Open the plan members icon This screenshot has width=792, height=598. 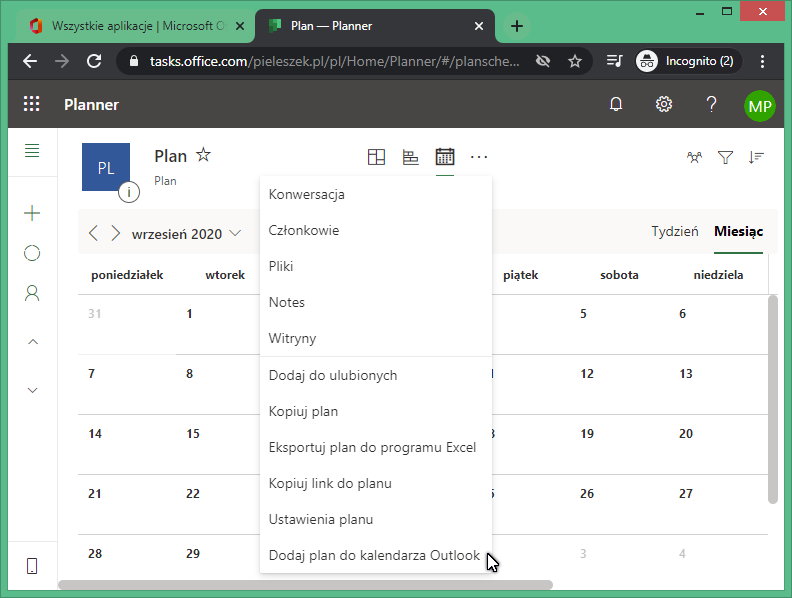[x=695, y=158]
